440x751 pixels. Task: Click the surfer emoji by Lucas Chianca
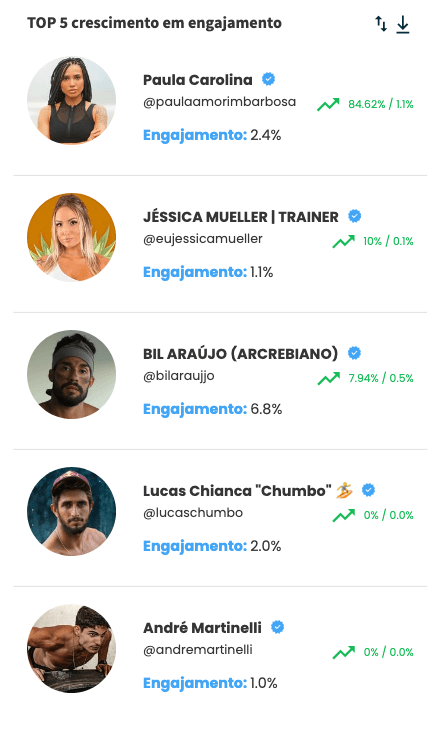[x=344, y=490]
